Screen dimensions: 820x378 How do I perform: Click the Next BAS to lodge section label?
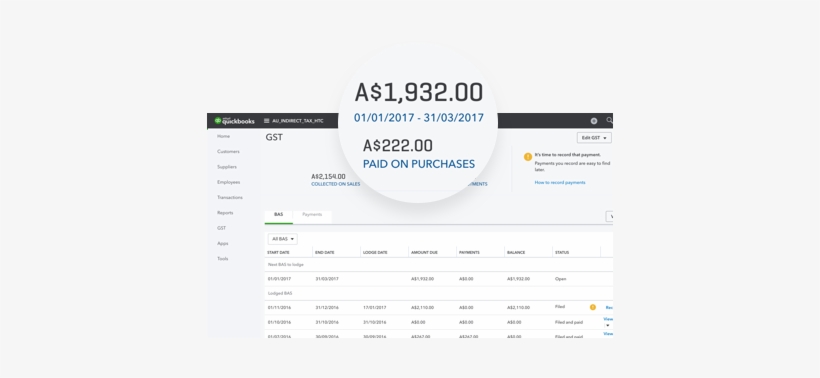[x=286, y=265]
